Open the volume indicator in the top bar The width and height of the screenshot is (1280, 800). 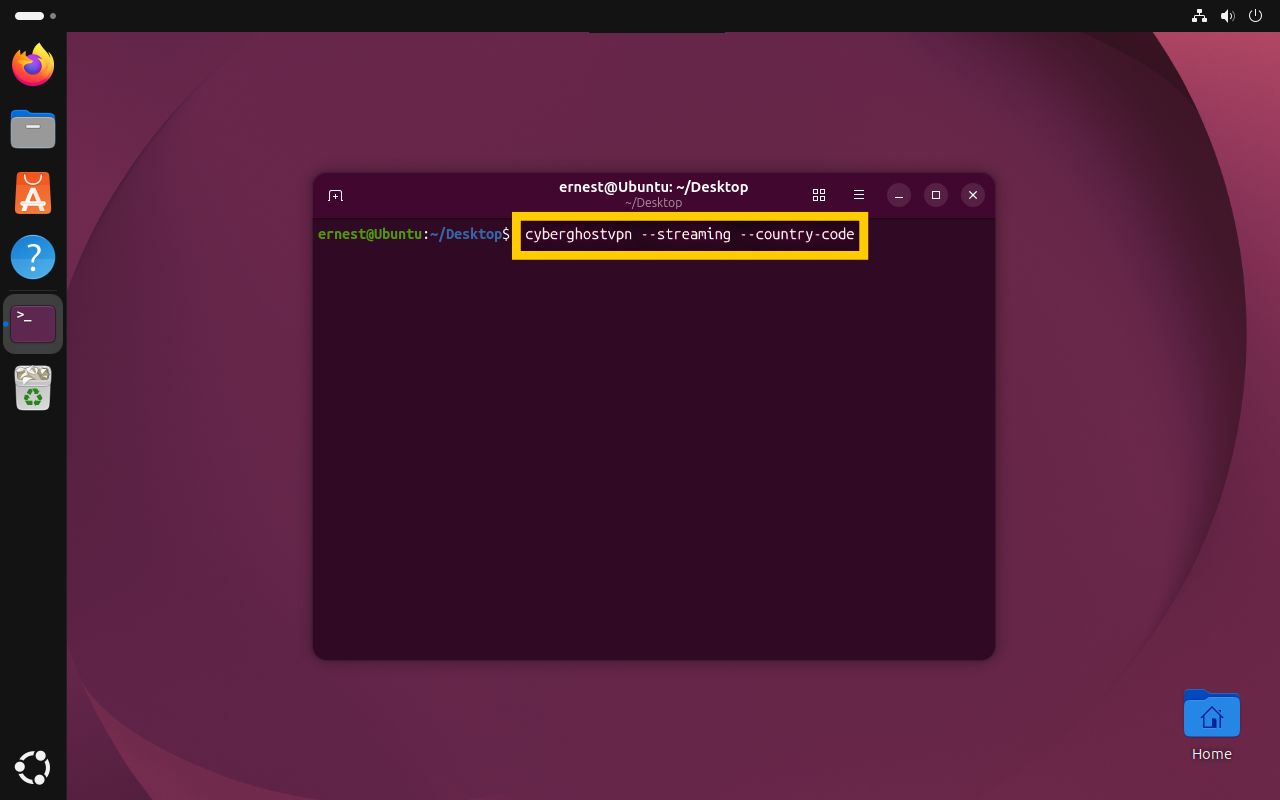pyautogui.click(x=1228, y=16)
